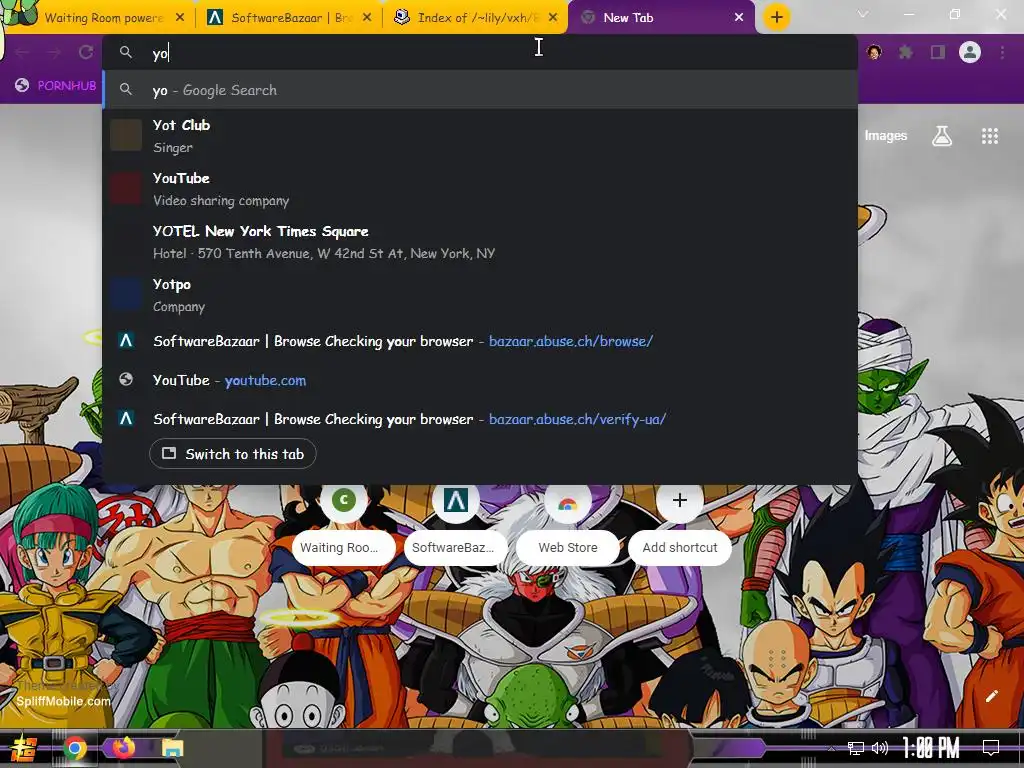The width and height of the screenshot is (1024, 768).
Task: Open the Waiting Roo... shortcut
Action: [344, 524]
